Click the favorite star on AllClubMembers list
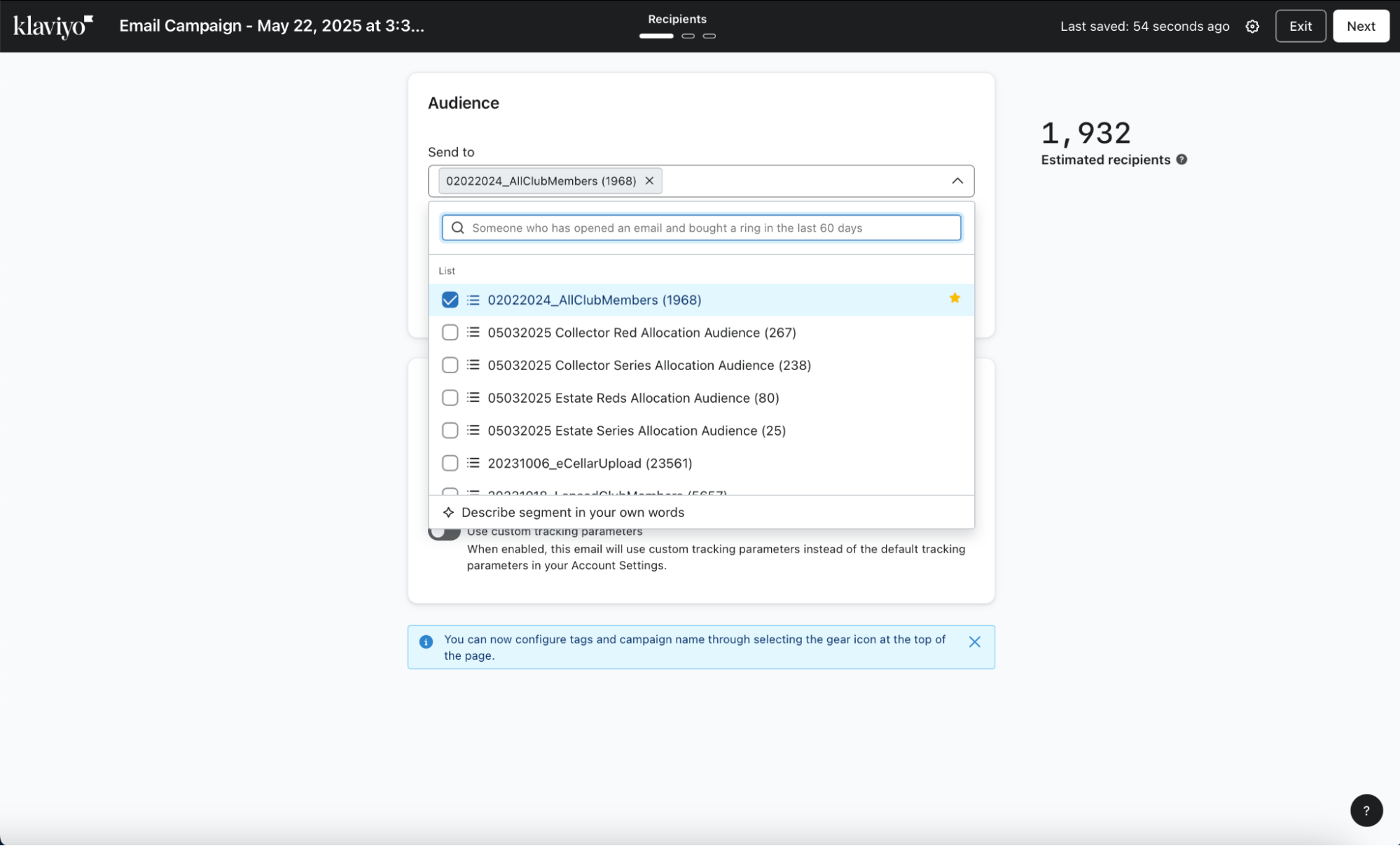Screen dimensions: 1400x846 tap(954, 298)
